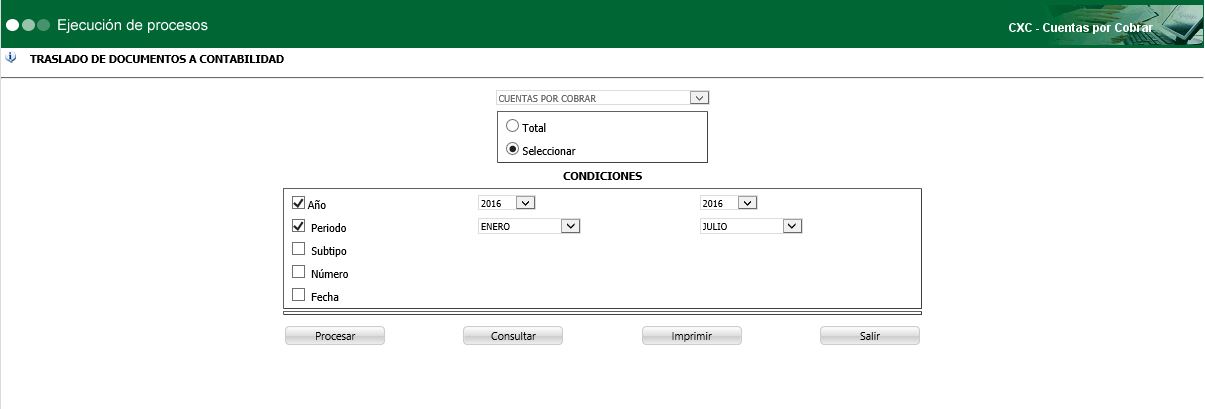The width and height of the screenshot is (1205, 409).
Task: Click the Periodo label text
Action: (x=329, y=229)
